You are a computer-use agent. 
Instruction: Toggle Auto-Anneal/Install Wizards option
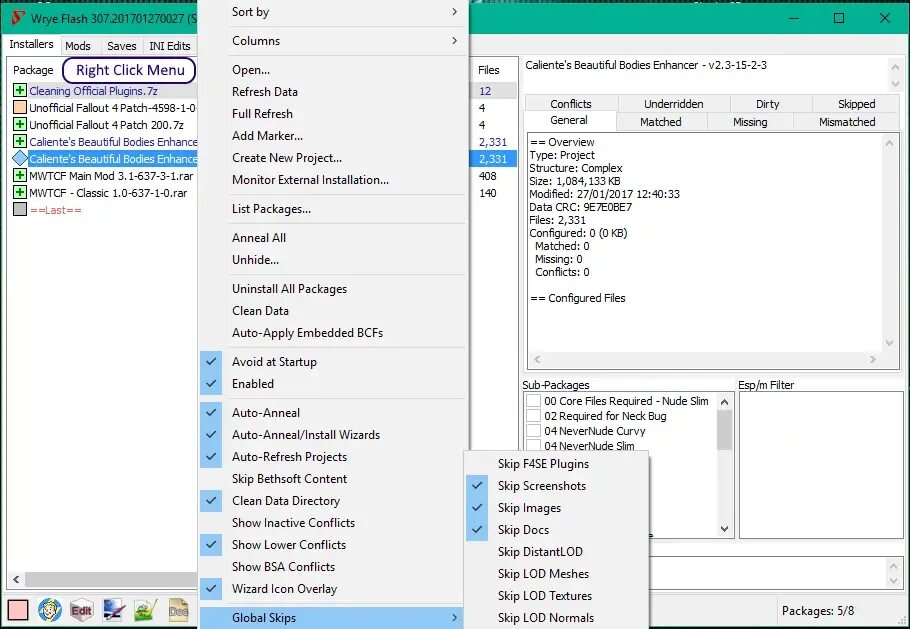pos(333,435)
